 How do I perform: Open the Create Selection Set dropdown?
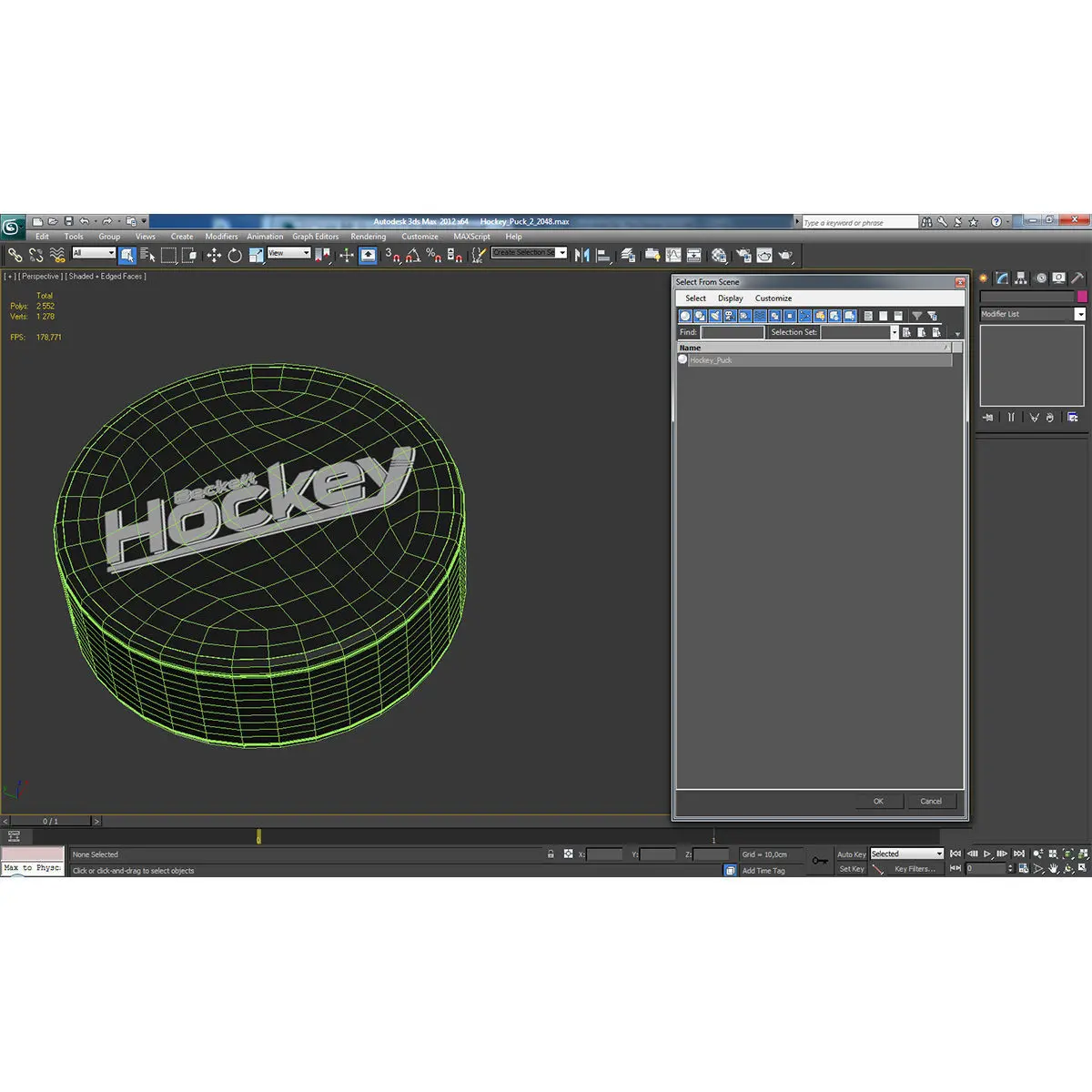tap(530, 253)
